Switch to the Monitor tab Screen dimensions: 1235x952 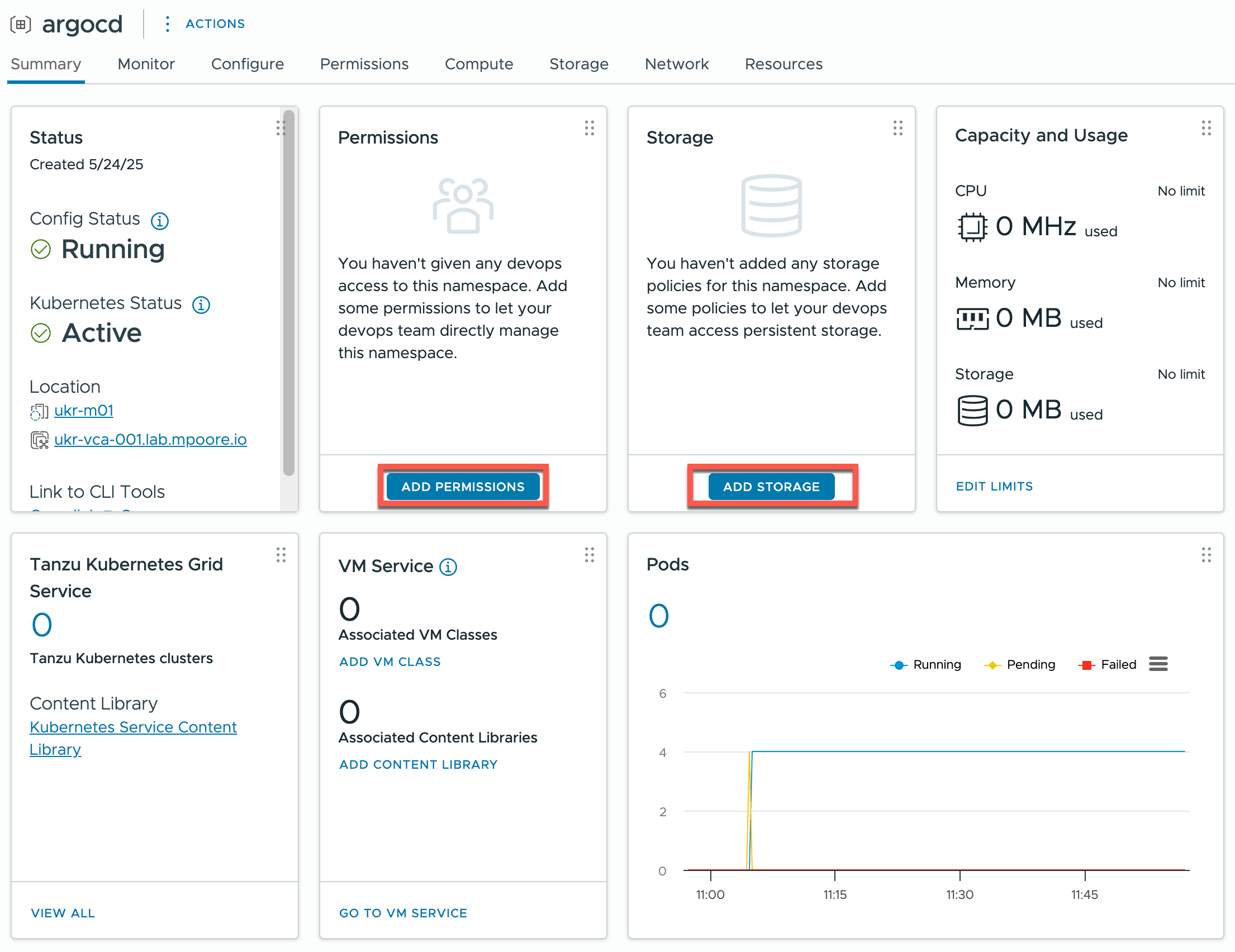click(146, 64)
